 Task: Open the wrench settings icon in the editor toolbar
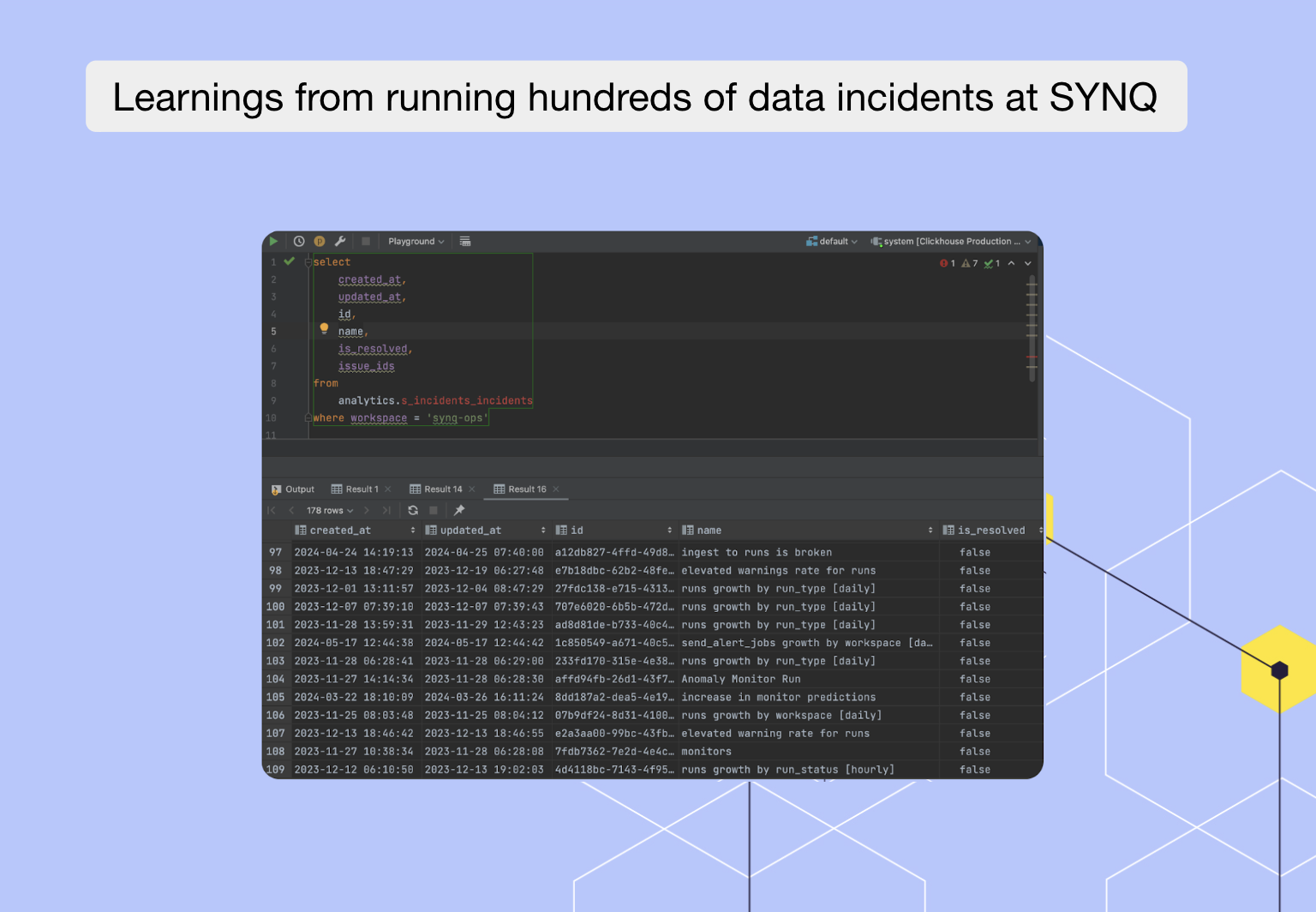click(340, 242)
